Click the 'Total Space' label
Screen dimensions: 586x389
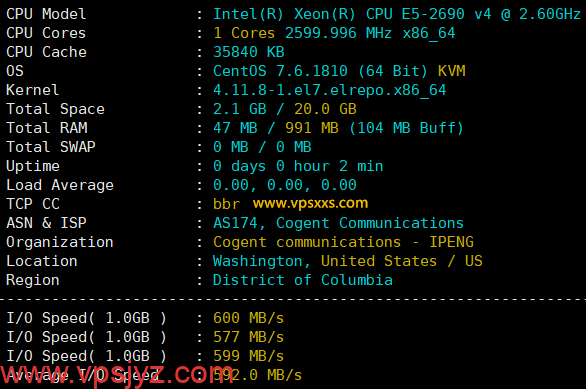(55, 109)
